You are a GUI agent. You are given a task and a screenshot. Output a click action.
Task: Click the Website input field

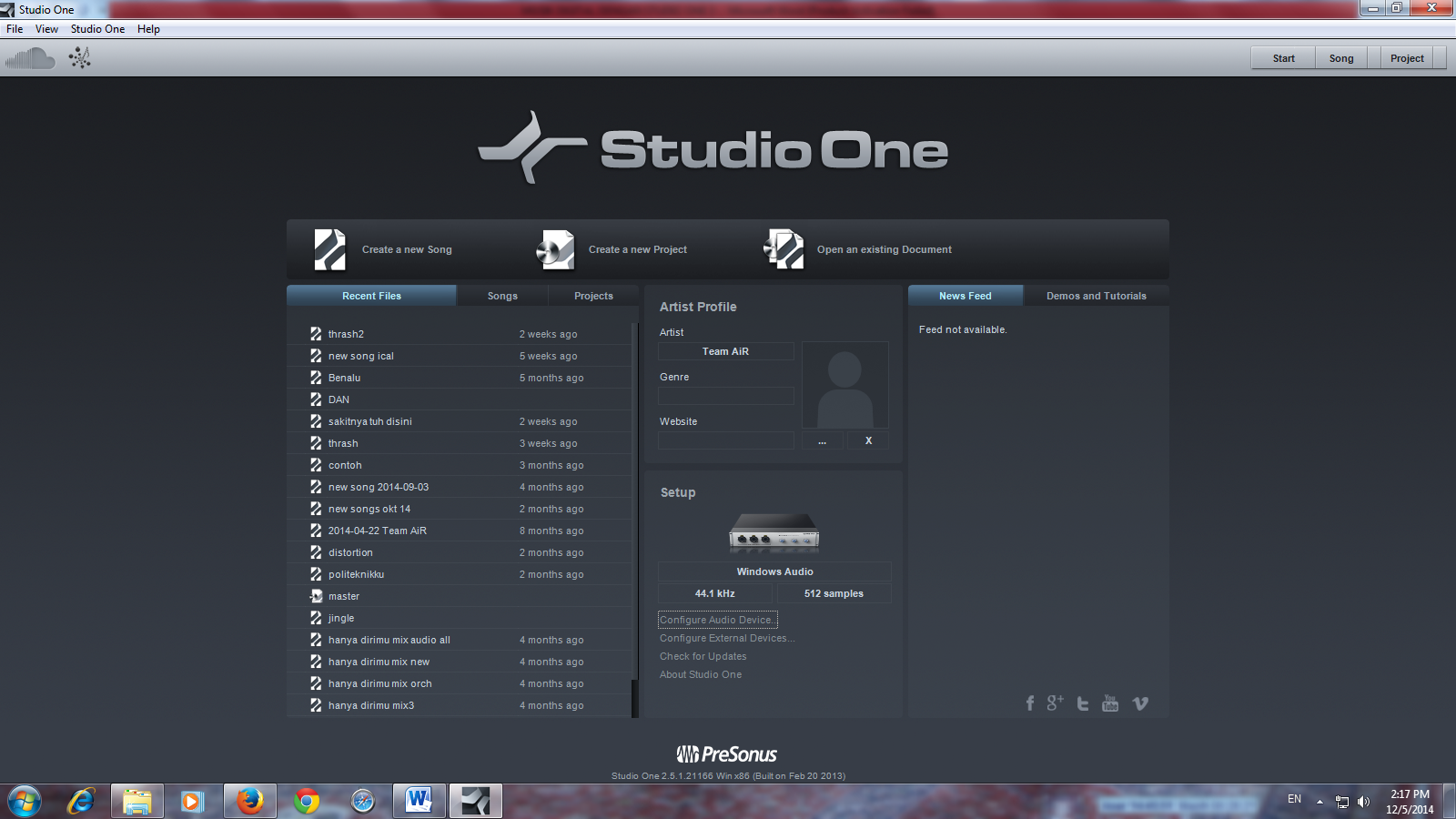[x=726, y=440]
